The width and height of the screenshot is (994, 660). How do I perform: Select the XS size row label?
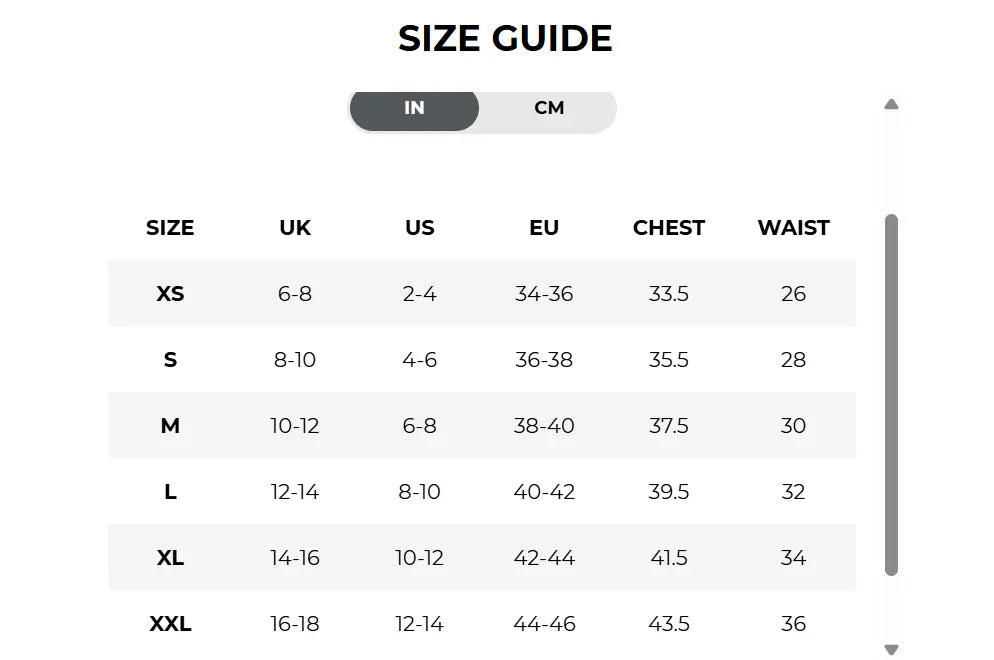click(x=170, y=294)
